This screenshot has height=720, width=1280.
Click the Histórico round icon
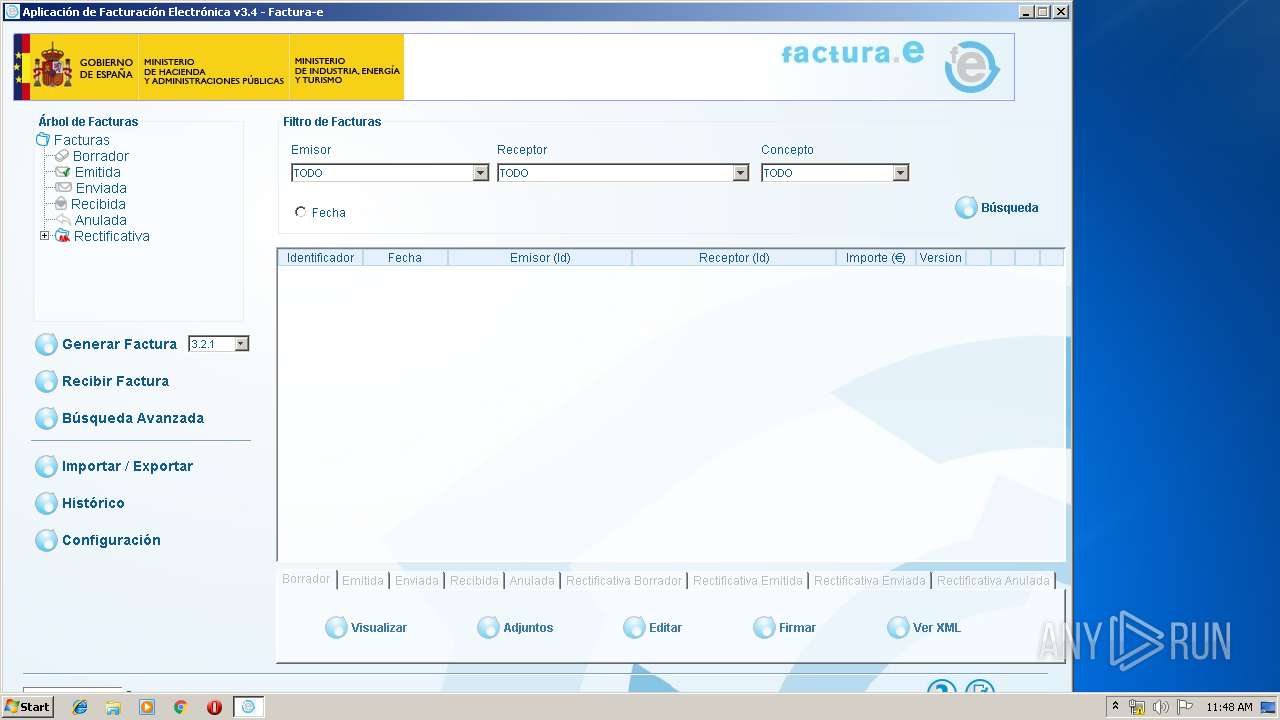point(46,504)
